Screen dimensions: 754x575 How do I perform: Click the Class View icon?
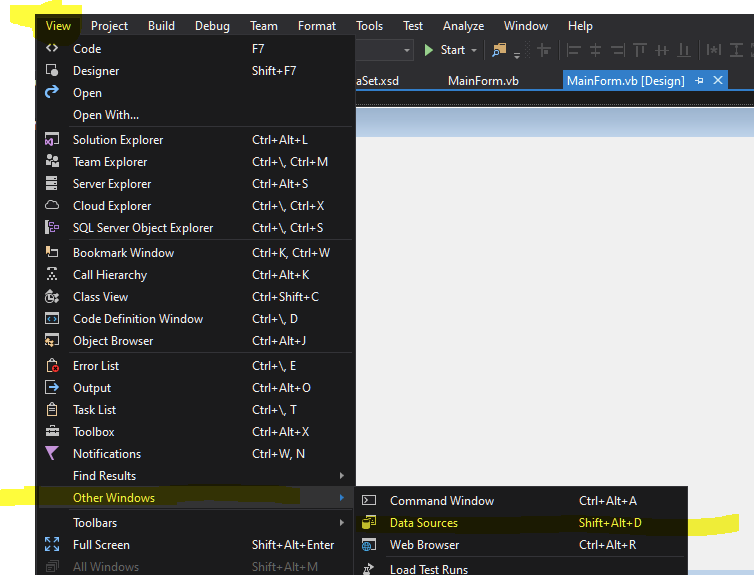click(x=52, y=297)
